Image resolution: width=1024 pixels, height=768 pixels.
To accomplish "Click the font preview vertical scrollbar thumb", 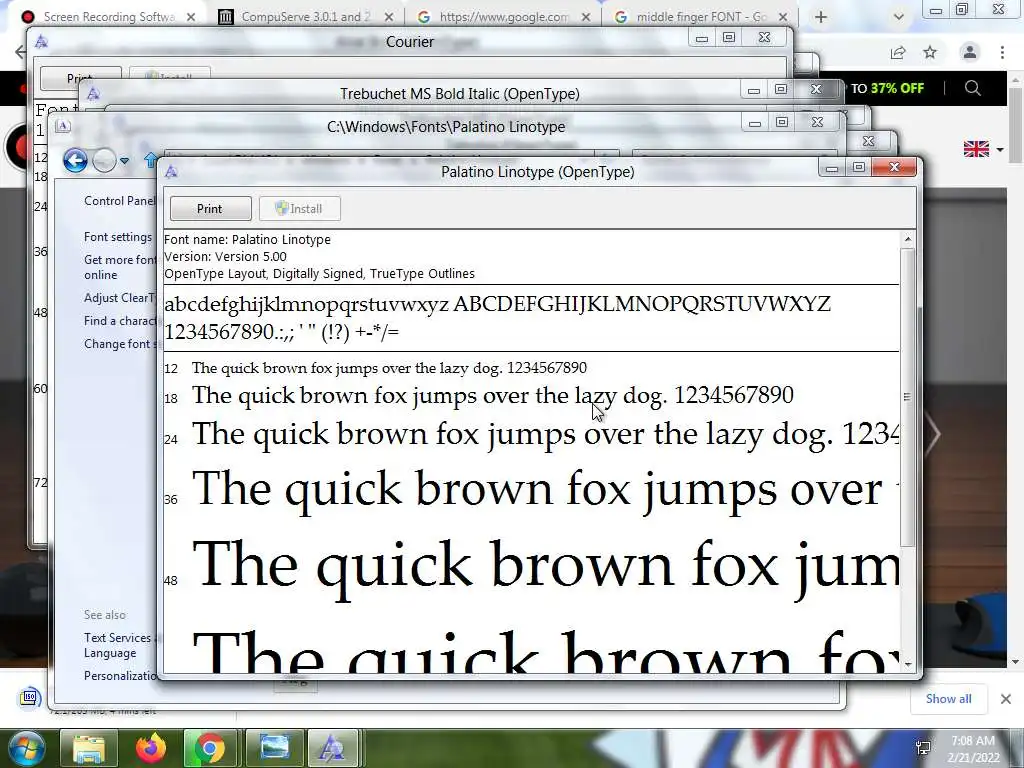I will coord(908,396).
